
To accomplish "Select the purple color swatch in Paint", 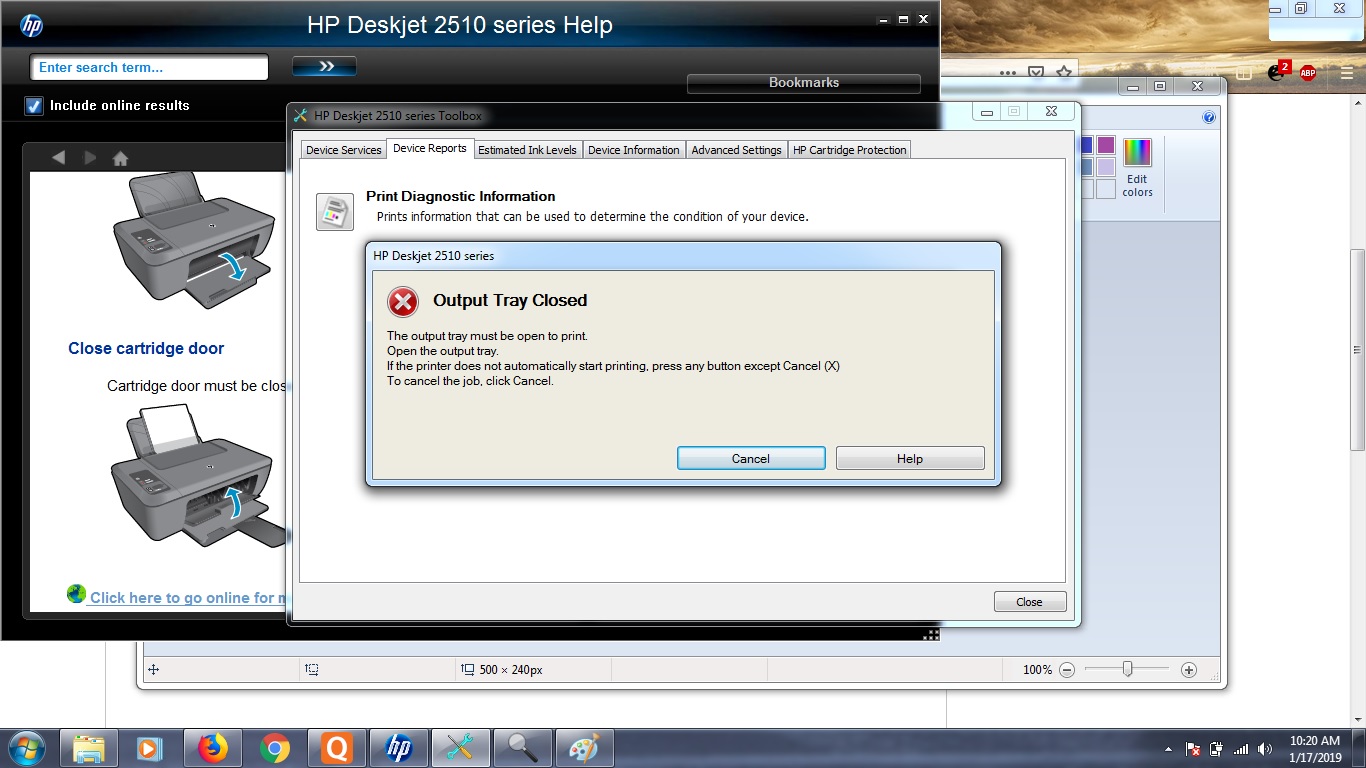I will pyautogui.click(x=1105, y=145).
